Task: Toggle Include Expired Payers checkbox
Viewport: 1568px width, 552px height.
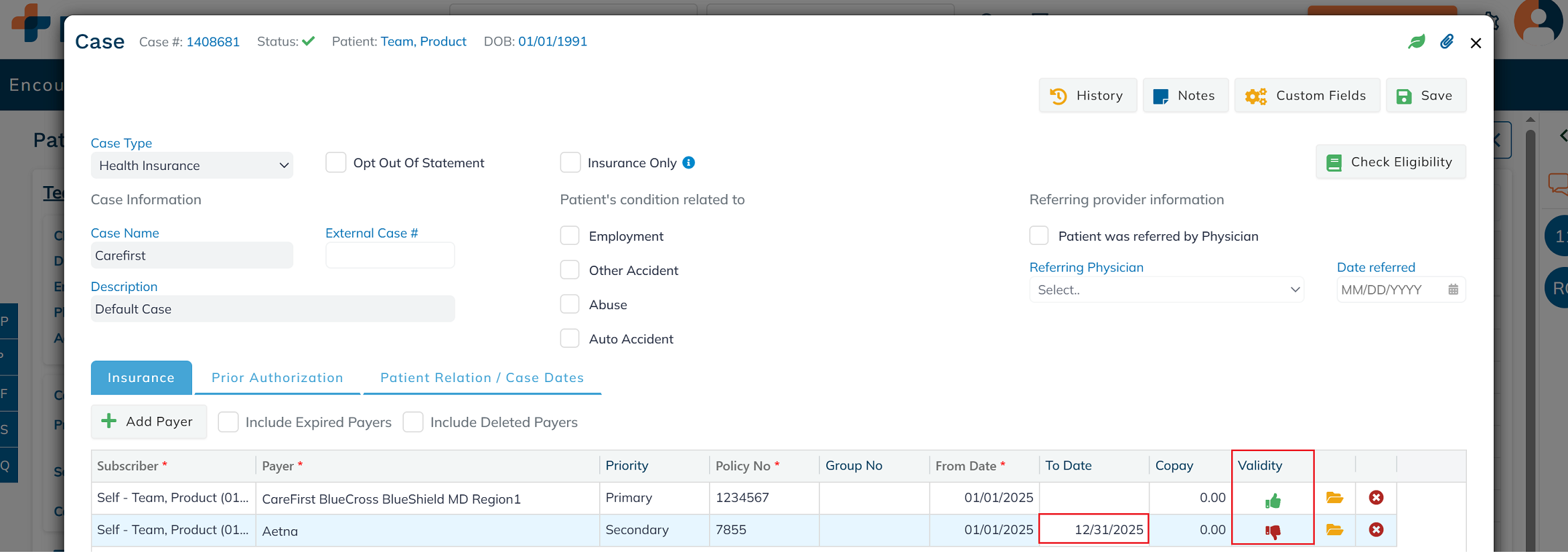Action: pos(228,422)
